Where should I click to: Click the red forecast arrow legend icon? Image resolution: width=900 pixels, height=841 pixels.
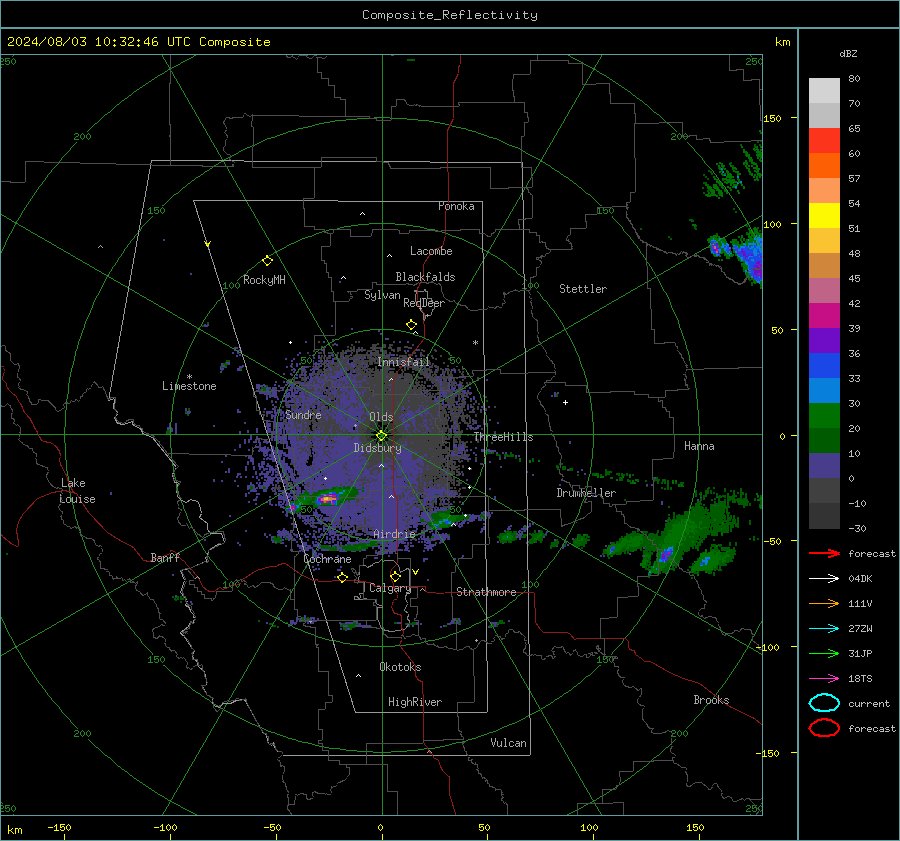pos(824,553)
